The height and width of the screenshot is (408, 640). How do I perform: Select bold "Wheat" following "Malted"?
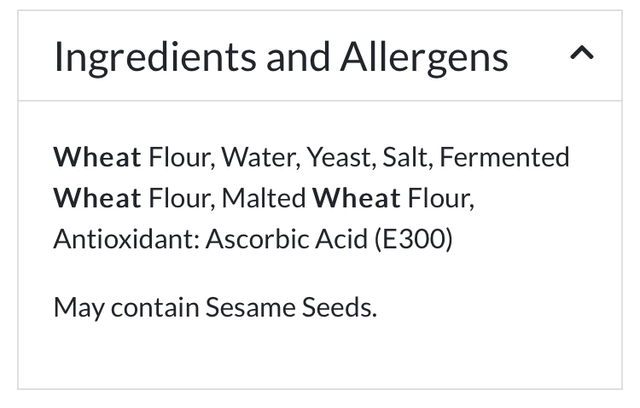point(356,198)
